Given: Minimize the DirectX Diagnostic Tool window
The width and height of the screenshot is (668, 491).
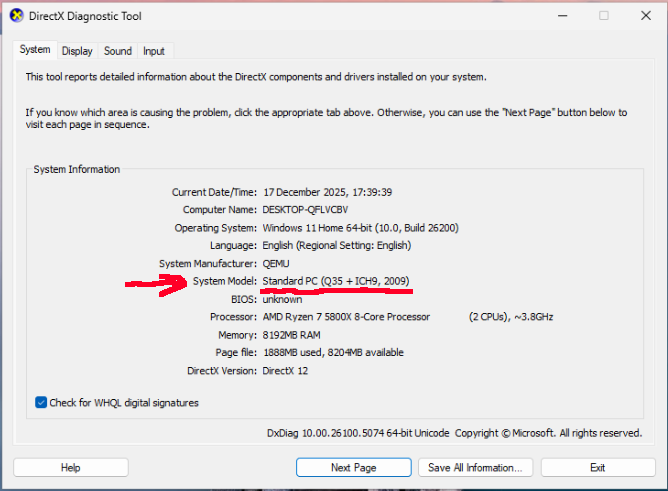Looking at the screenshot, I should point(563,16).
